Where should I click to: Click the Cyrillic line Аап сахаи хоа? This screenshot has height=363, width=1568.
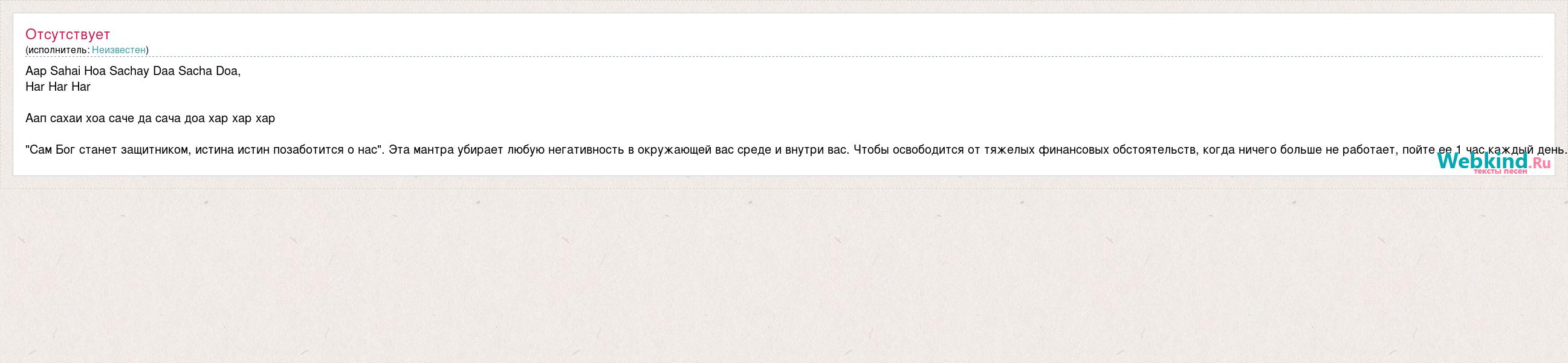pyautogui.click(x=151, y=118)
